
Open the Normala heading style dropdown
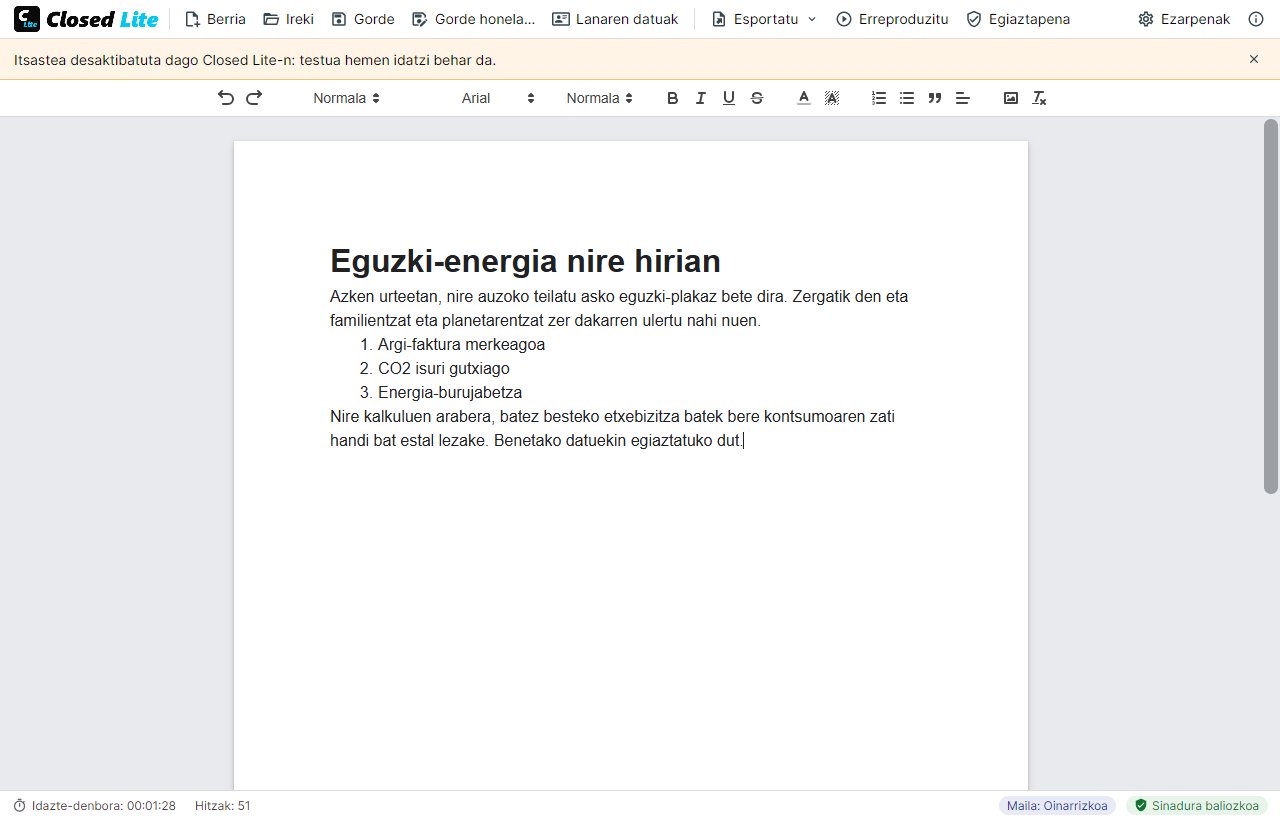(346, 98)
